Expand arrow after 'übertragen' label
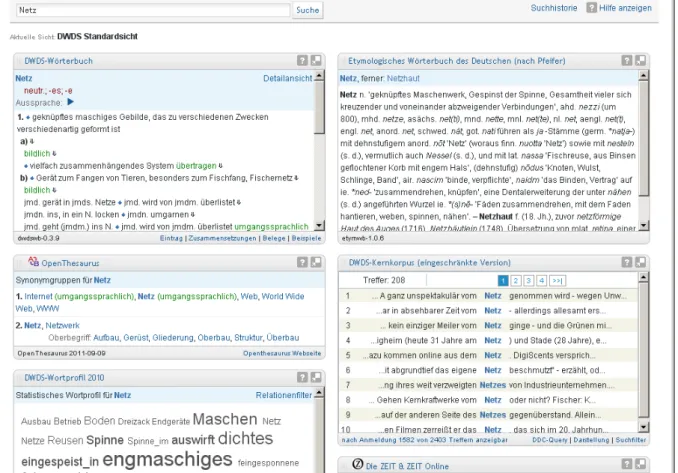Image resolution: width=678 pixels, height=473 pixels. click(x=220, y=166)
